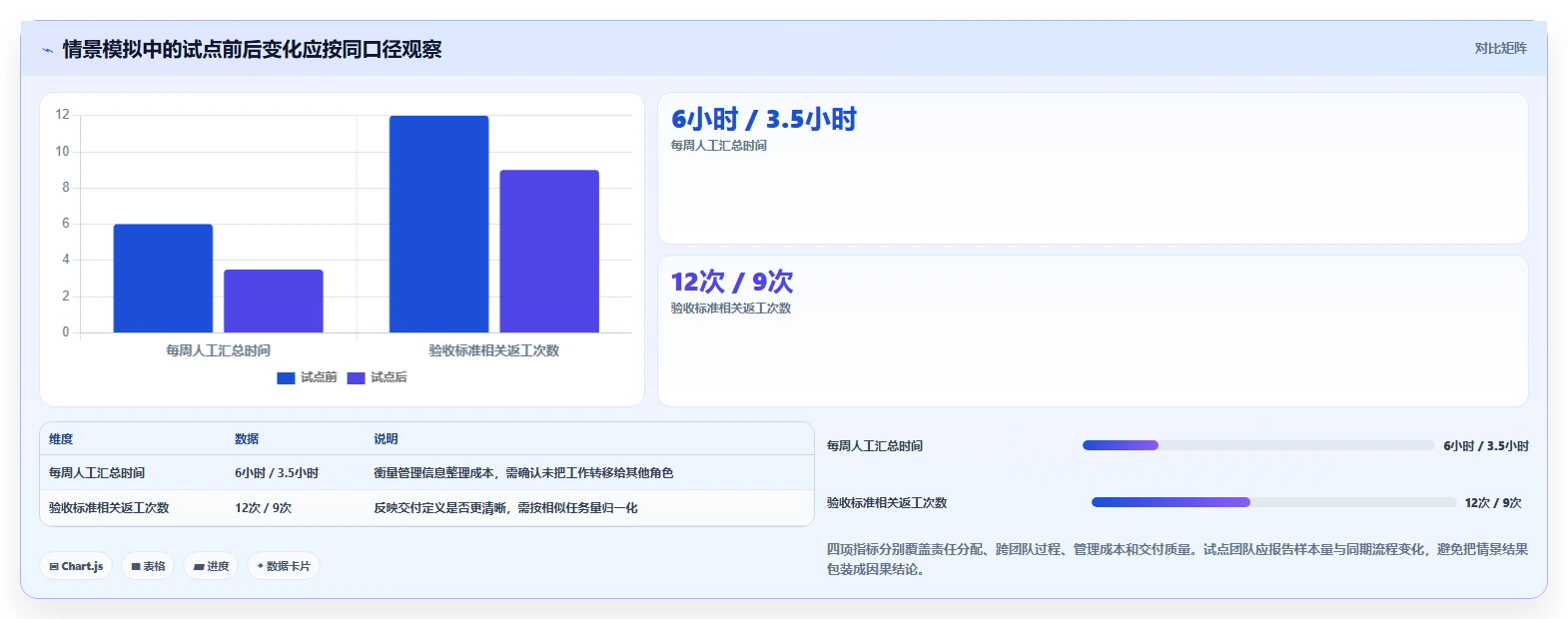Select the 进度 chip

click(x=211, y=566)
